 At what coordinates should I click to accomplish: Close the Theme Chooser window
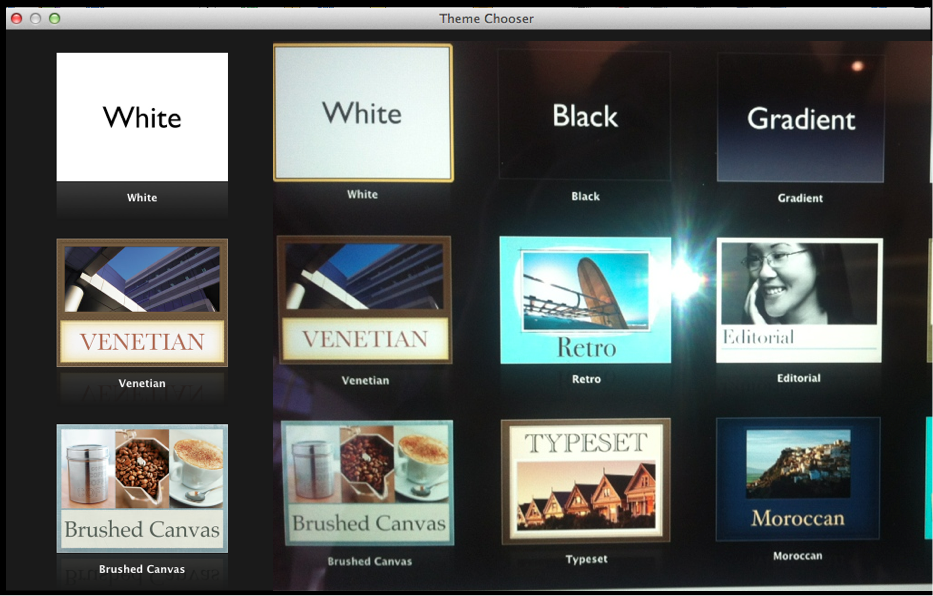16,18
